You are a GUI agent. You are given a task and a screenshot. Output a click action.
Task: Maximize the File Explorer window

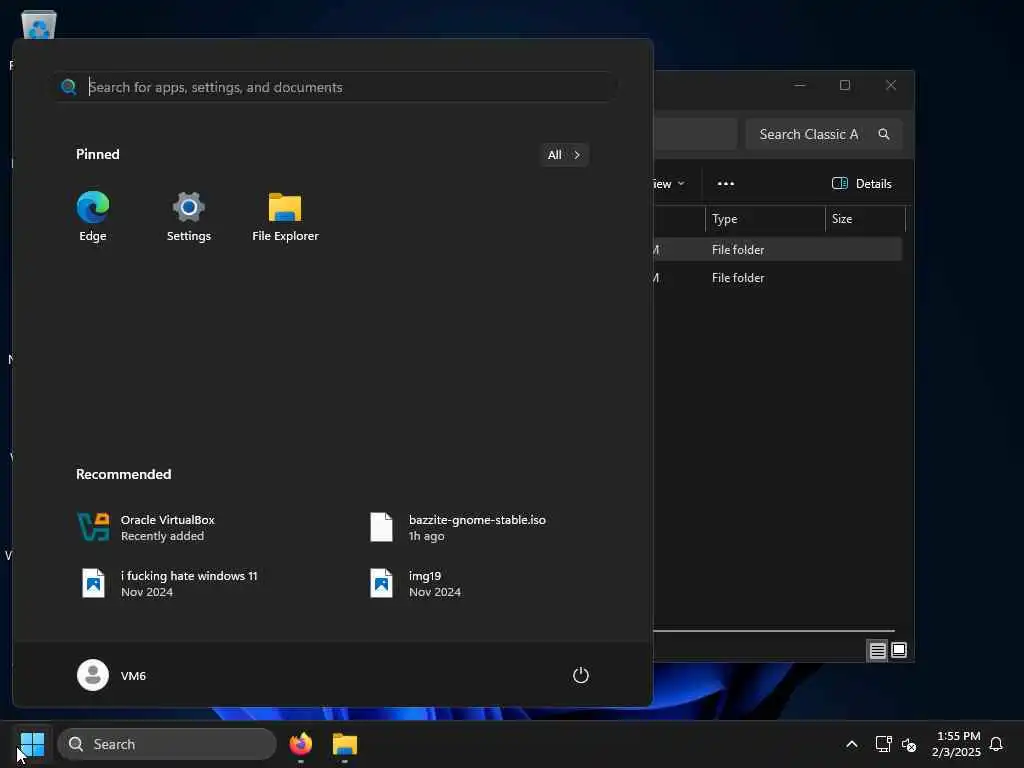[845, 86]
